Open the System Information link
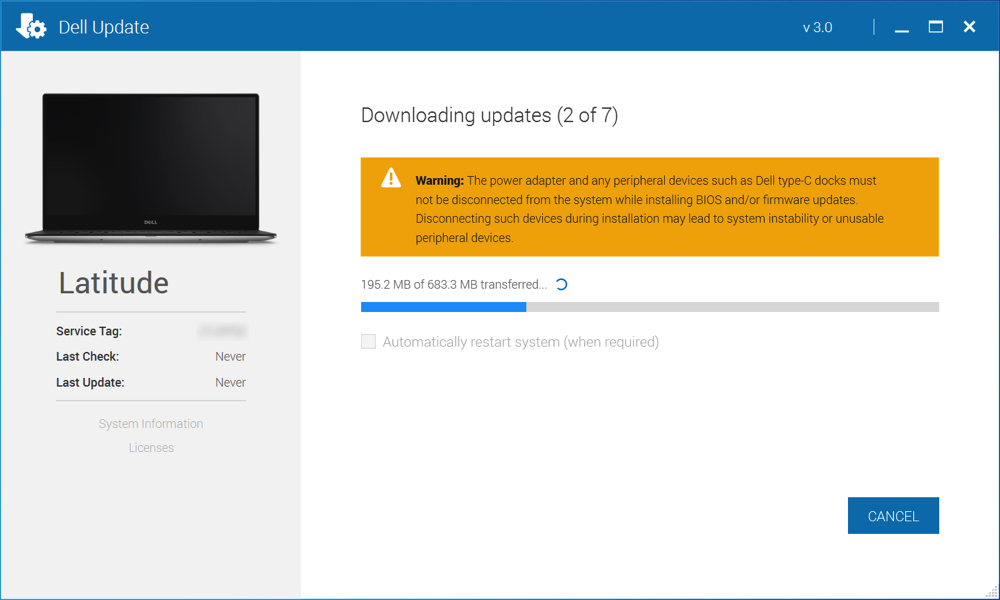1000x600 pixels. 151,423
